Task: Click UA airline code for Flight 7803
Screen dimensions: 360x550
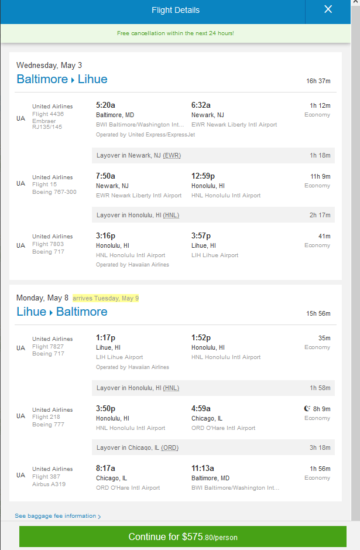Action: point(21,246)
